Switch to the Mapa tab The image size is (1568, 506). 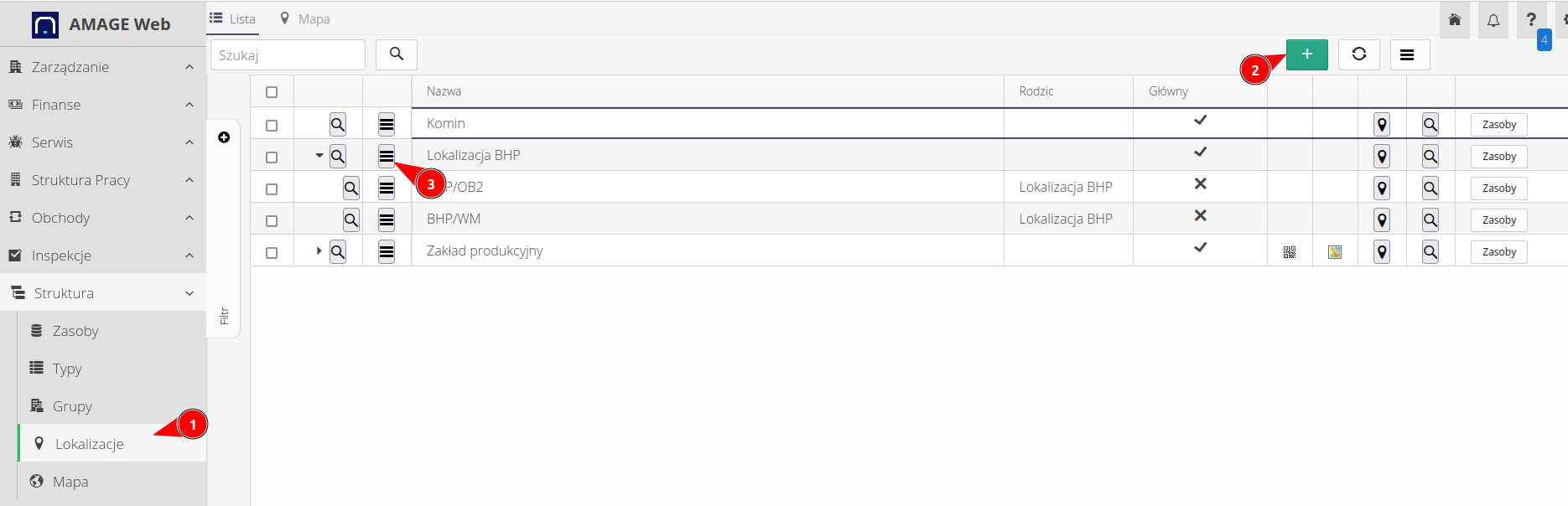click(x=305, y=18)
